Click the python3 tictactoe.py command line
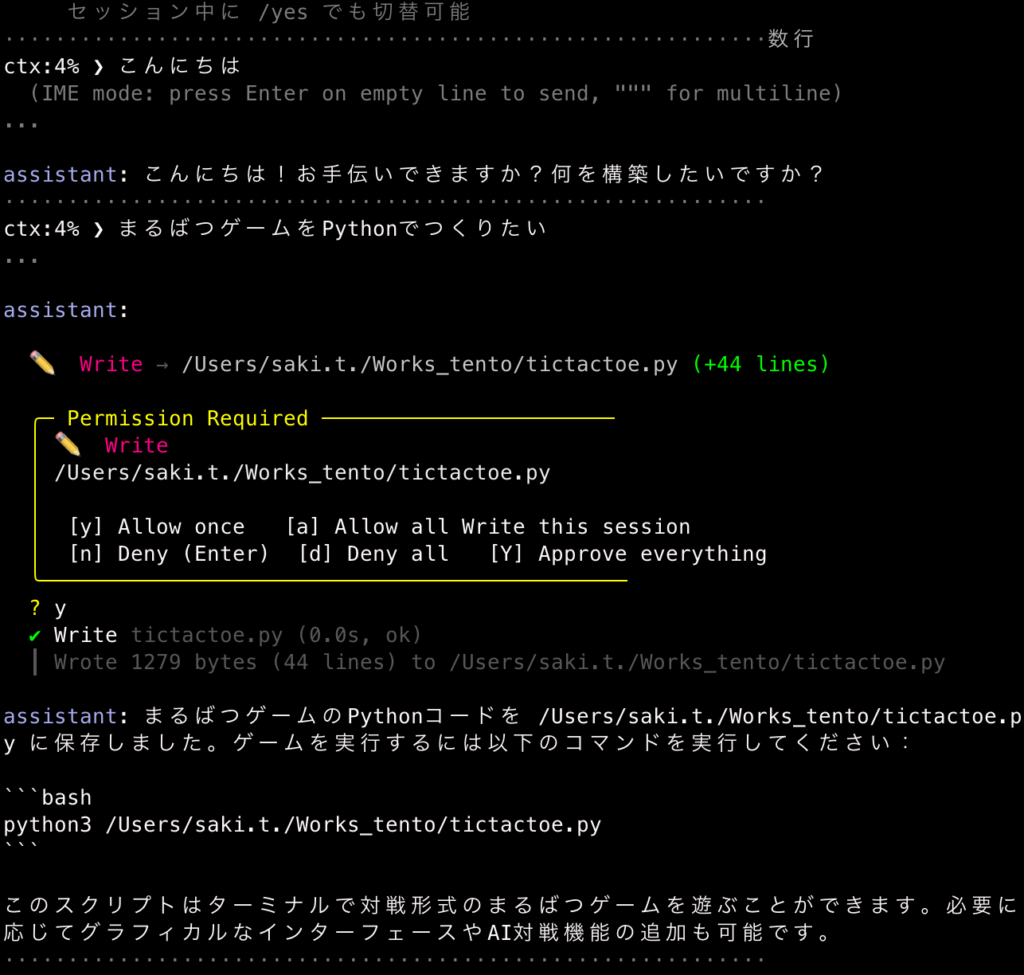1024x975 pixels. [x=302, y=825]
